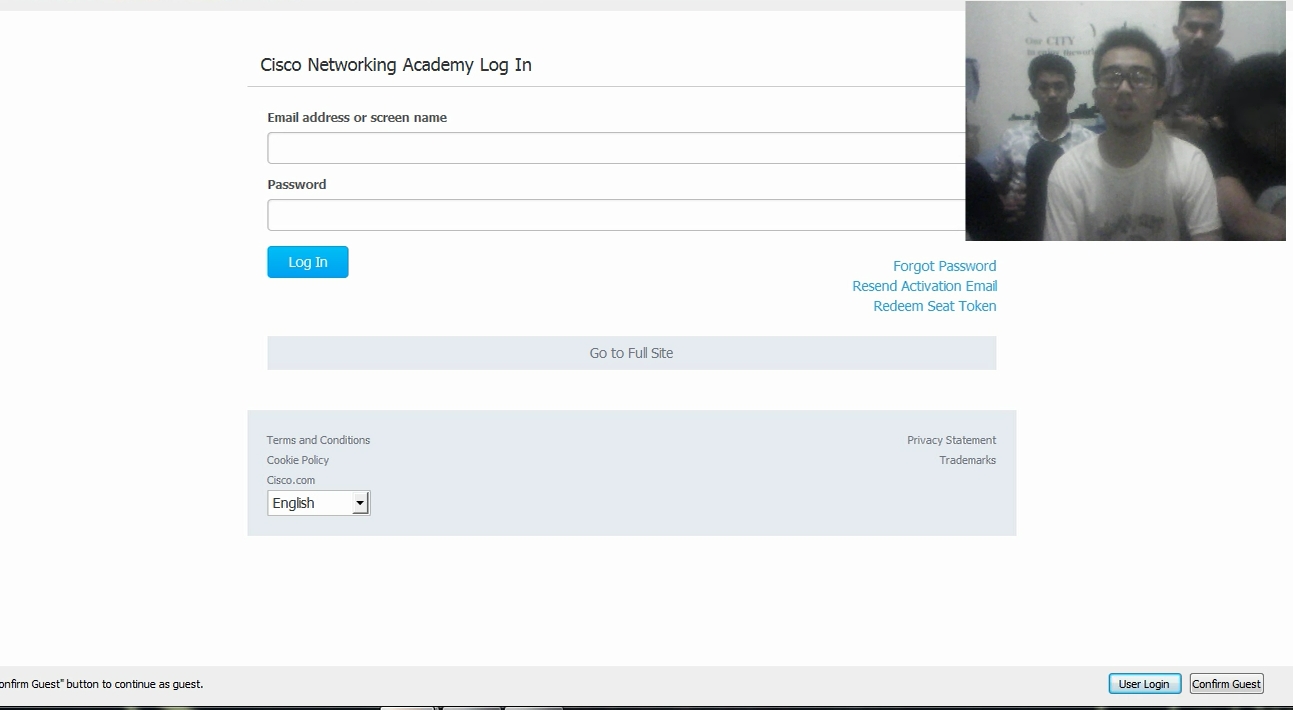Click the webcam video overlay
The width and height of the screenshot is (1293, 710).
click(1125, 121)
